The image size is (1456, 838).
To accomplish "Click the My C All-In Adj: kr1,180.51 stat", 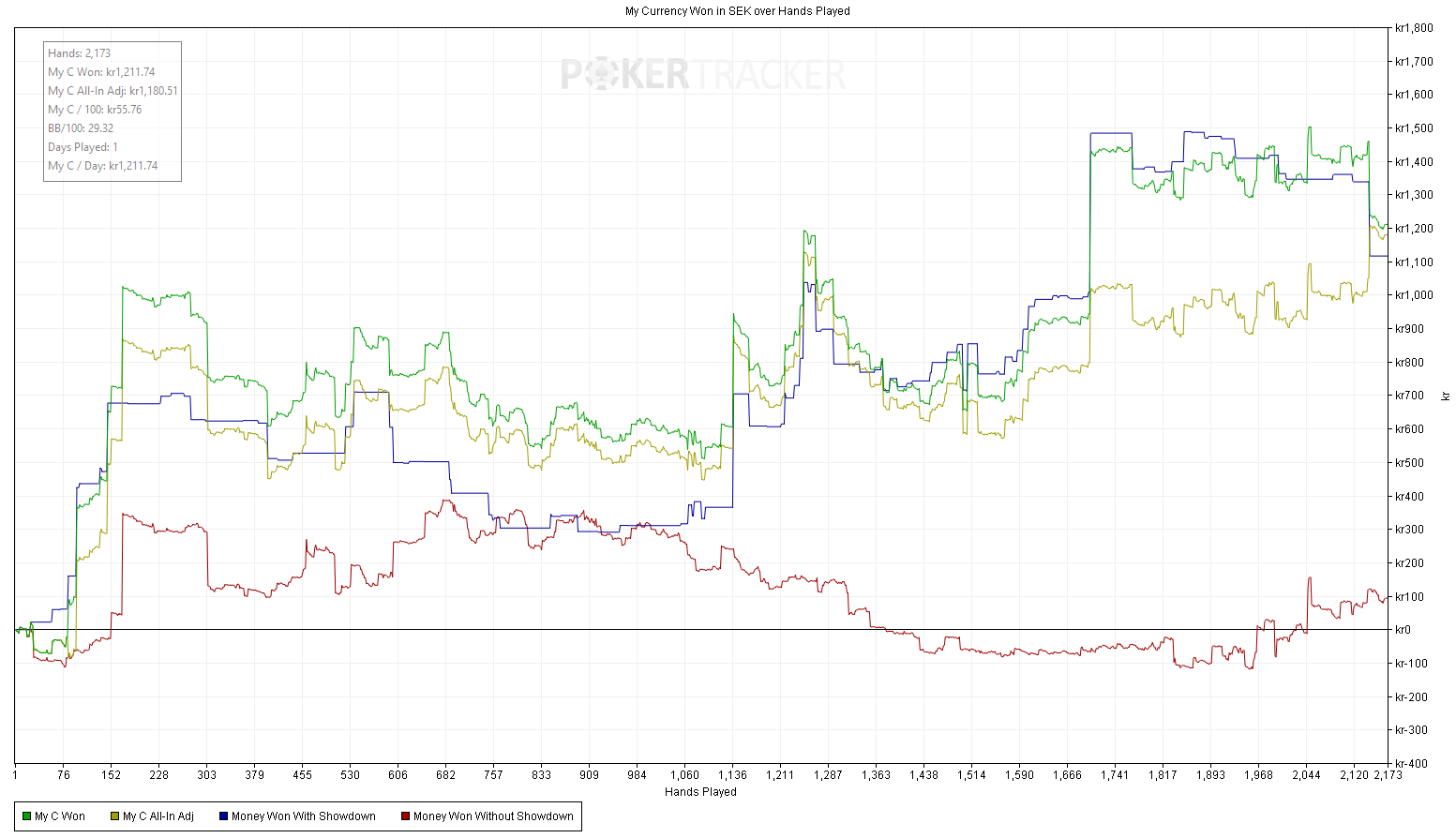I will point(113,91).
